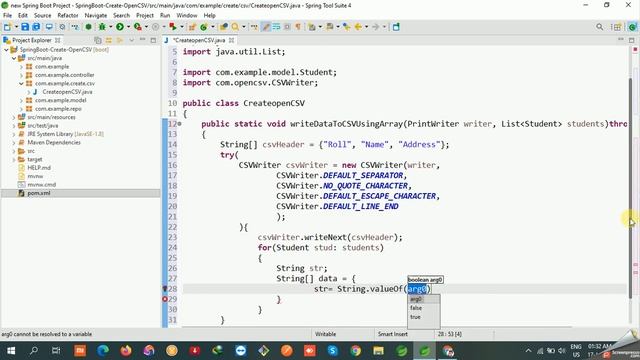This screenshot has width=640, height=360.
Task: Collapse the src/main/java folder
Action: 14,58
